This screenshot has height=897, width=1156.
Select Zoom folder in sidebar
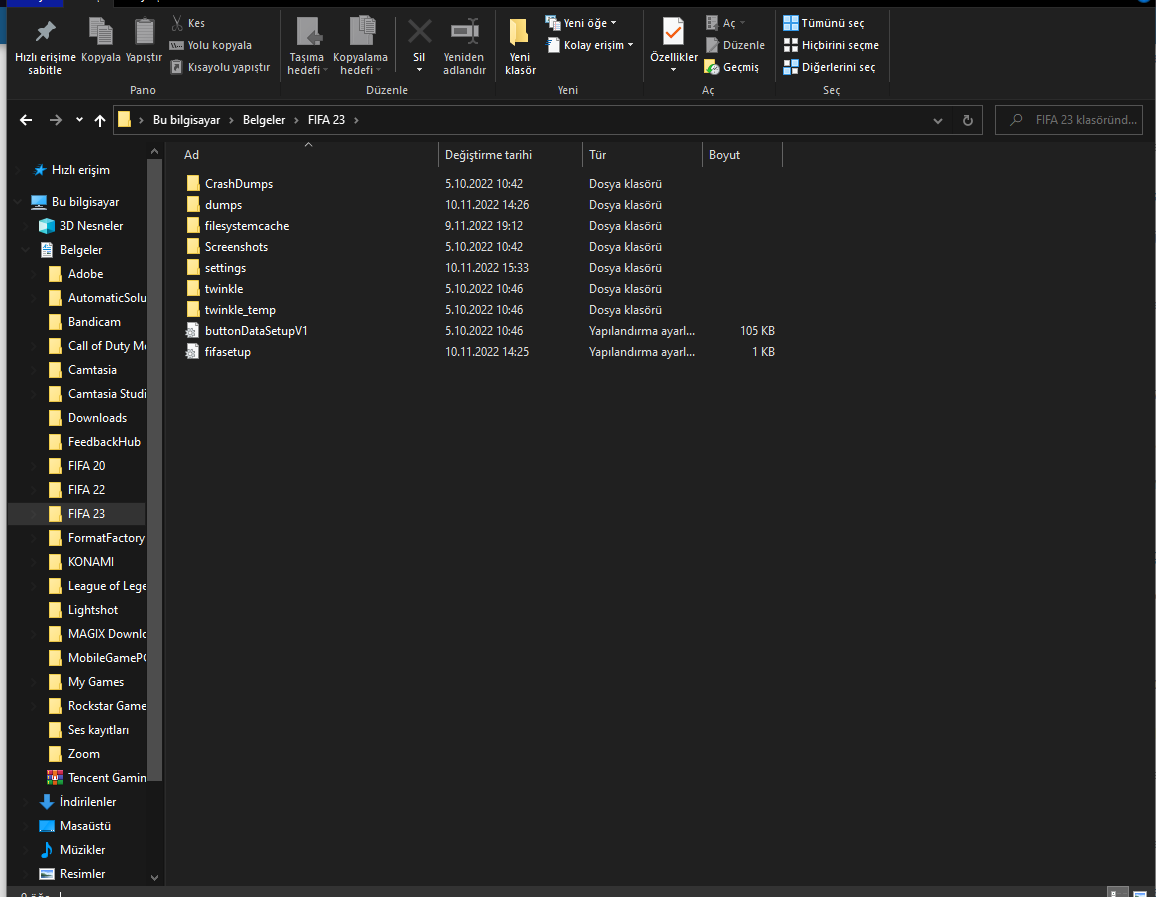83,753
